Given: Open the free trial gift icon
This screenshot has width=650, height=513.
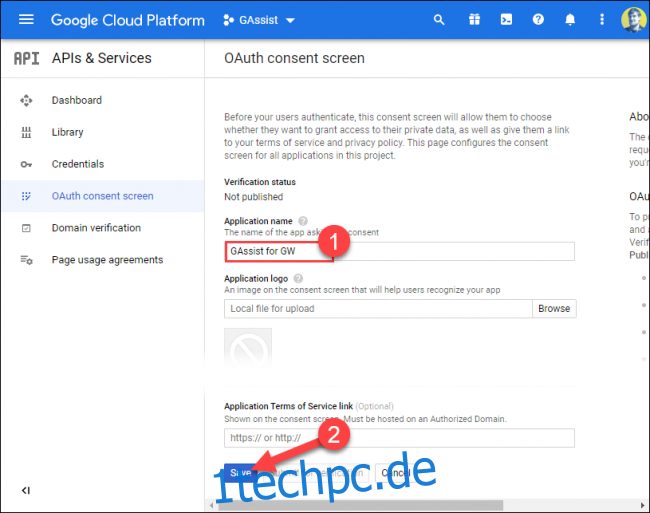Looking at the screenshot, I should (474, 19).
